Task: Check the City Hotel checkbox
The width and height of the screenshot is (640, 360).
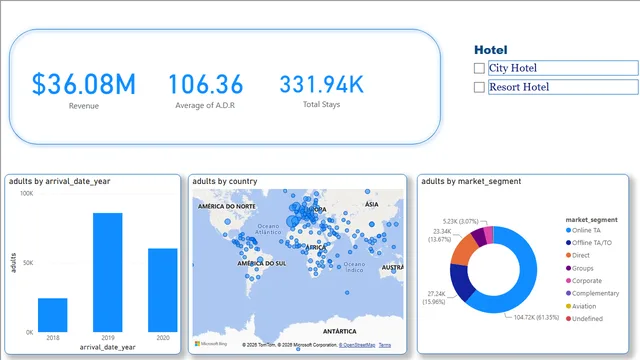Action: (x=479, y=68)
